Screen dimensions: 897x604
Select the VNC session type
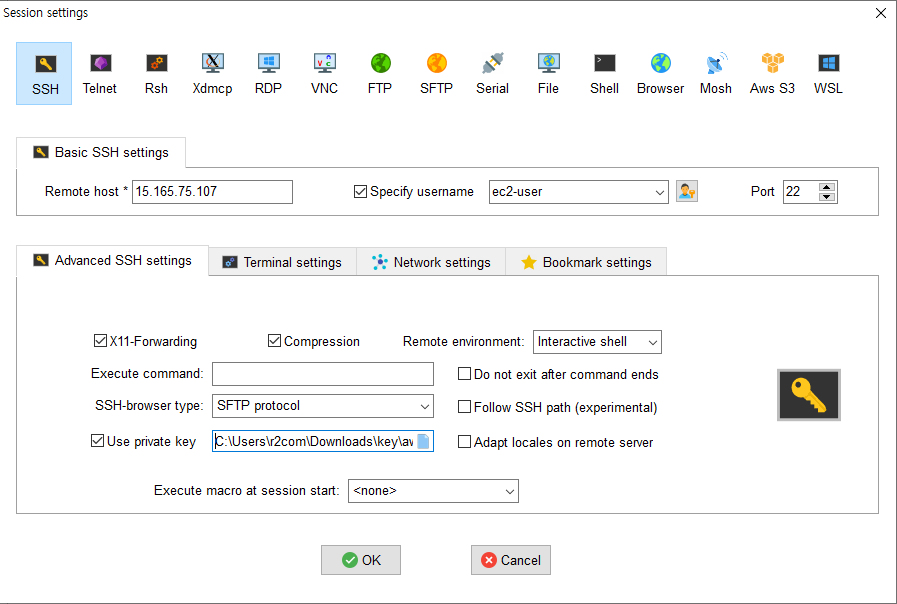[x=324, y=73]
